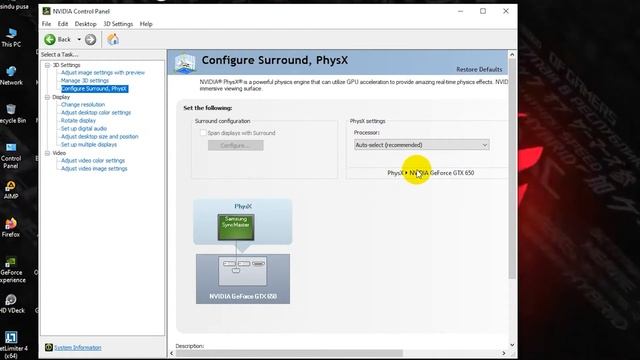Click the vertical scrollbar up arrow
The image size is (640, 360).
(512, 54)
